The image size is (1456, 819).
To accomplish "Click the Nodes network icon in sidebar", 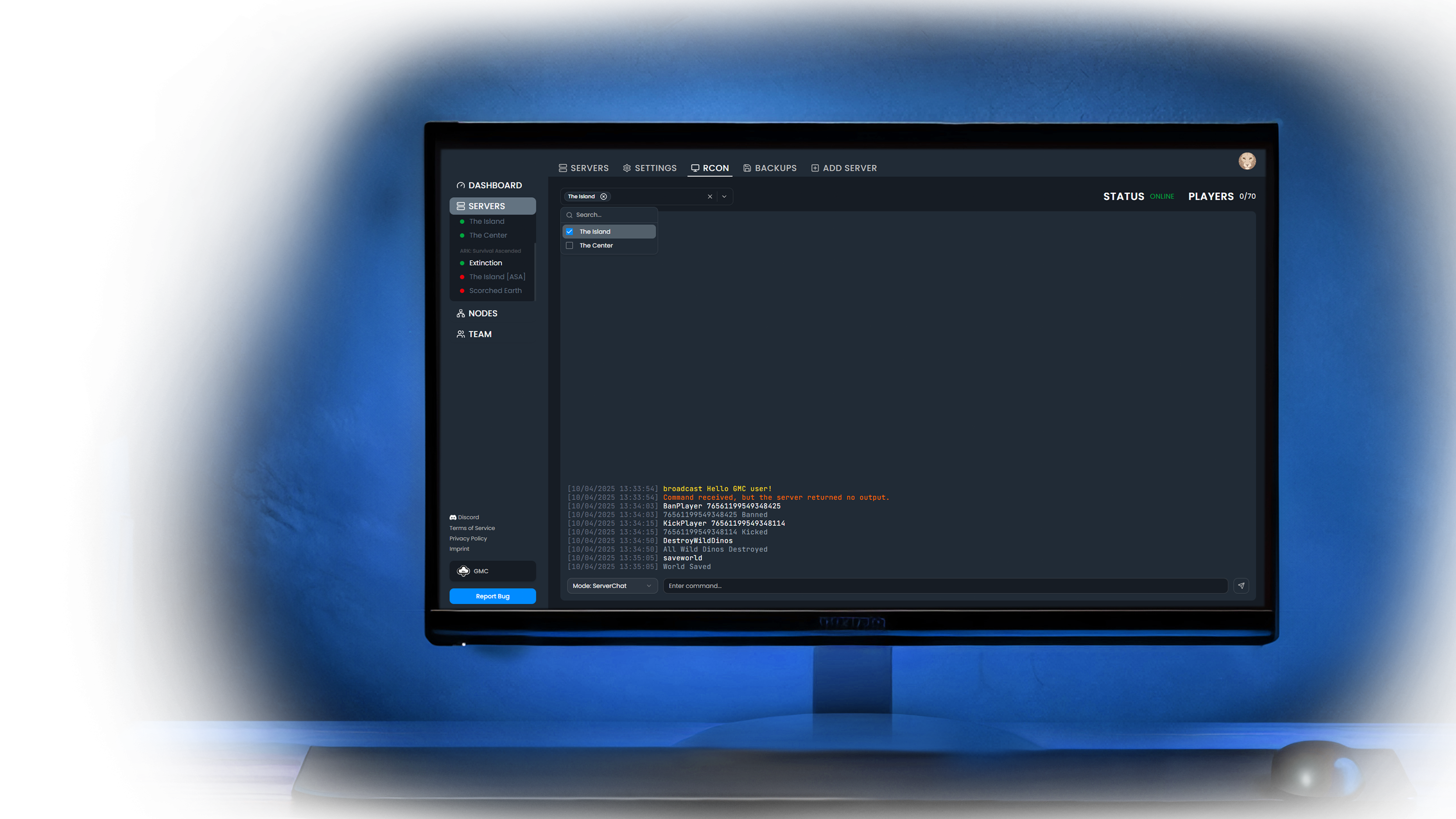I will coord(461,313).
